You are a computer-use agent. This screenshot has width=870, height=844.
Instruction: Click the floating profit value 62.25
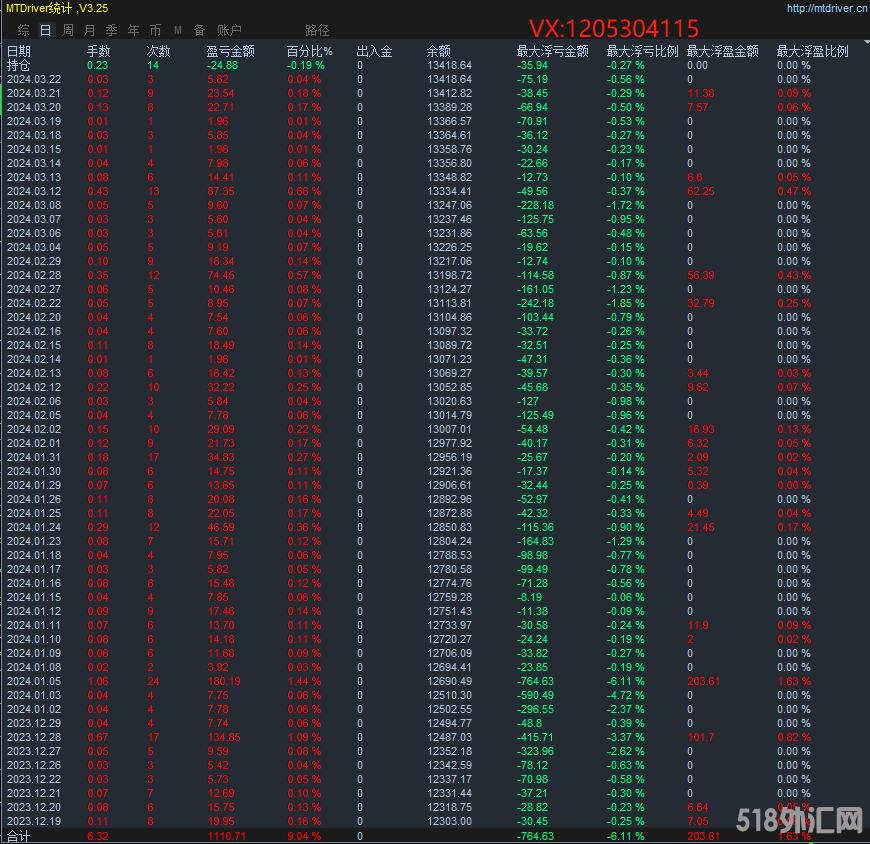[701, 191]
